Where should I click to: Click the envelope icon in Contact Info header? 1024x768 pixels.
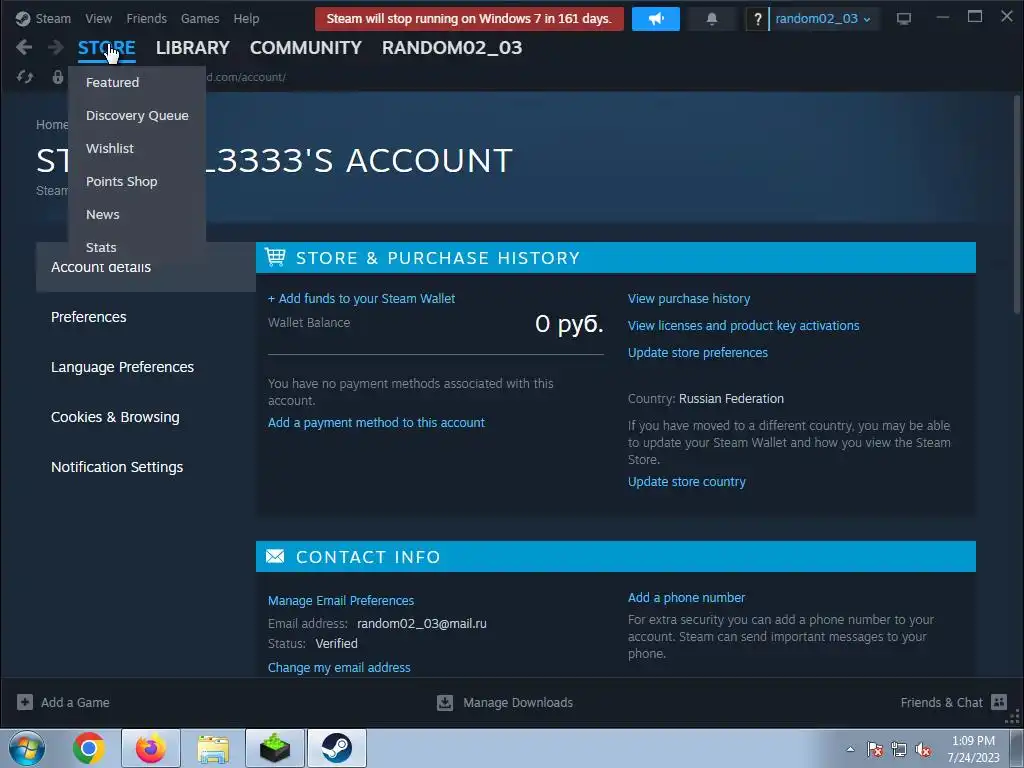point(275,556)
